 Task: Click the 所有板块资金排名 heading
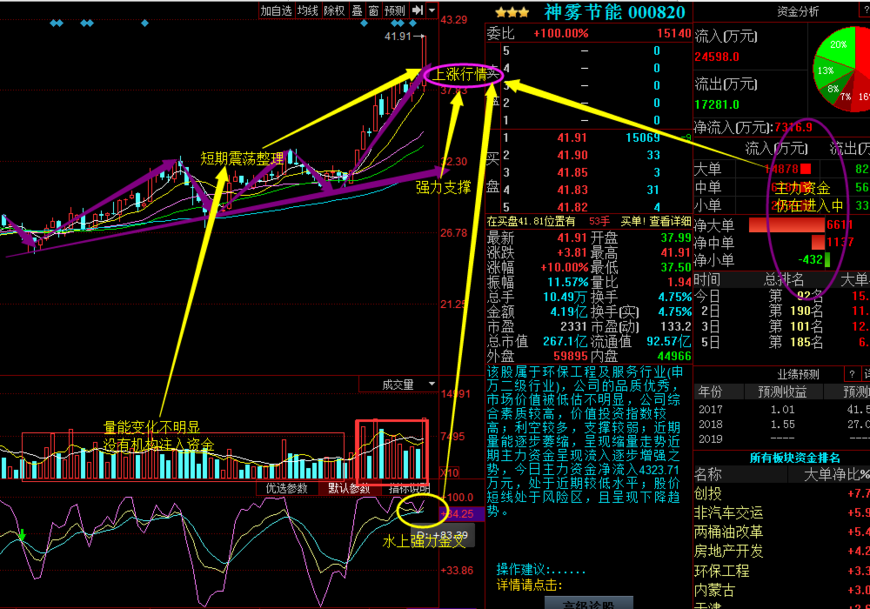tap(795, 458)
